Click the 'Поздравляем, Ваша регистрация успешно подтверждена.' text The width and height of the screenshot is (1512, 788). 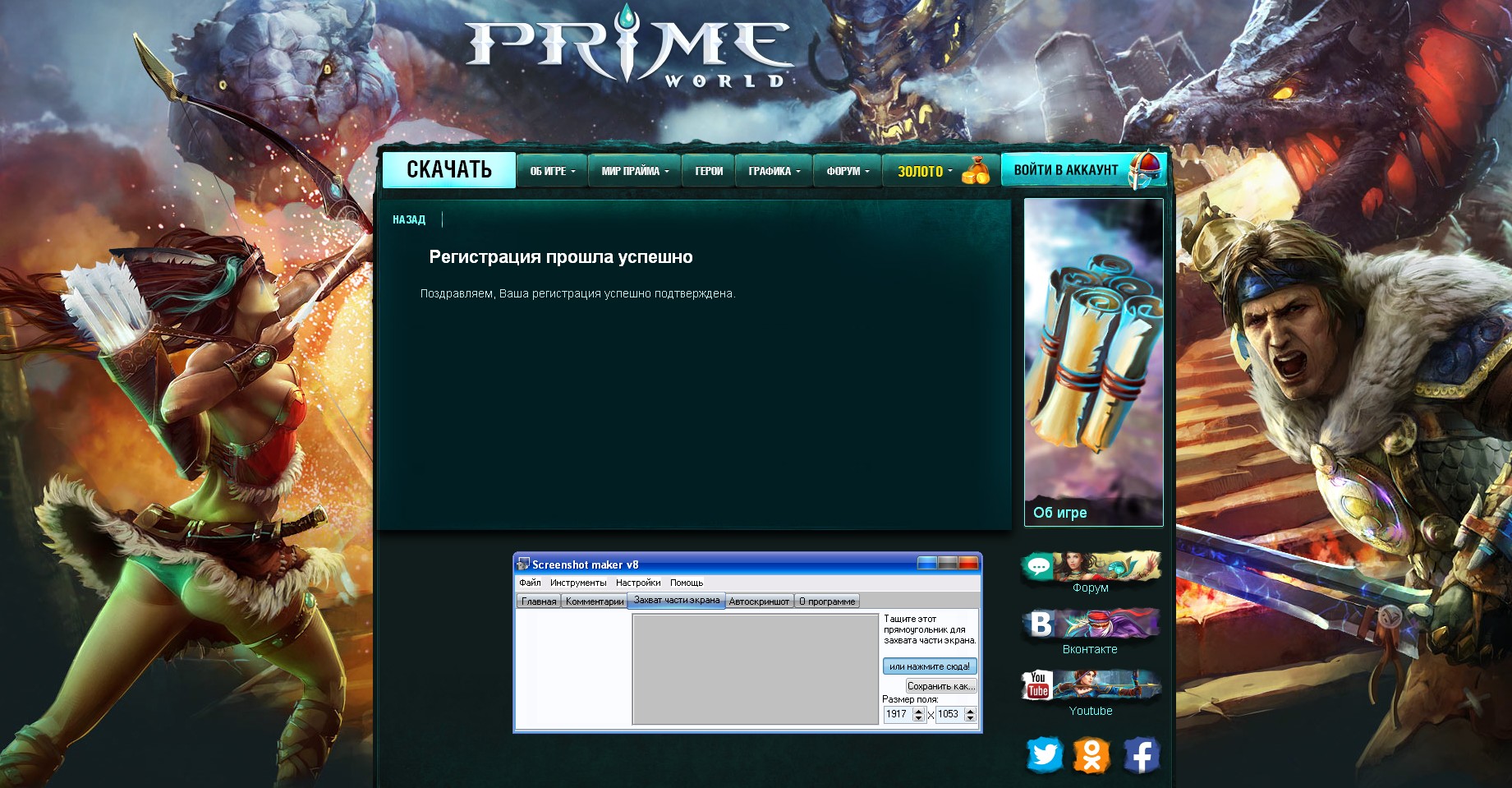(578, 293)
